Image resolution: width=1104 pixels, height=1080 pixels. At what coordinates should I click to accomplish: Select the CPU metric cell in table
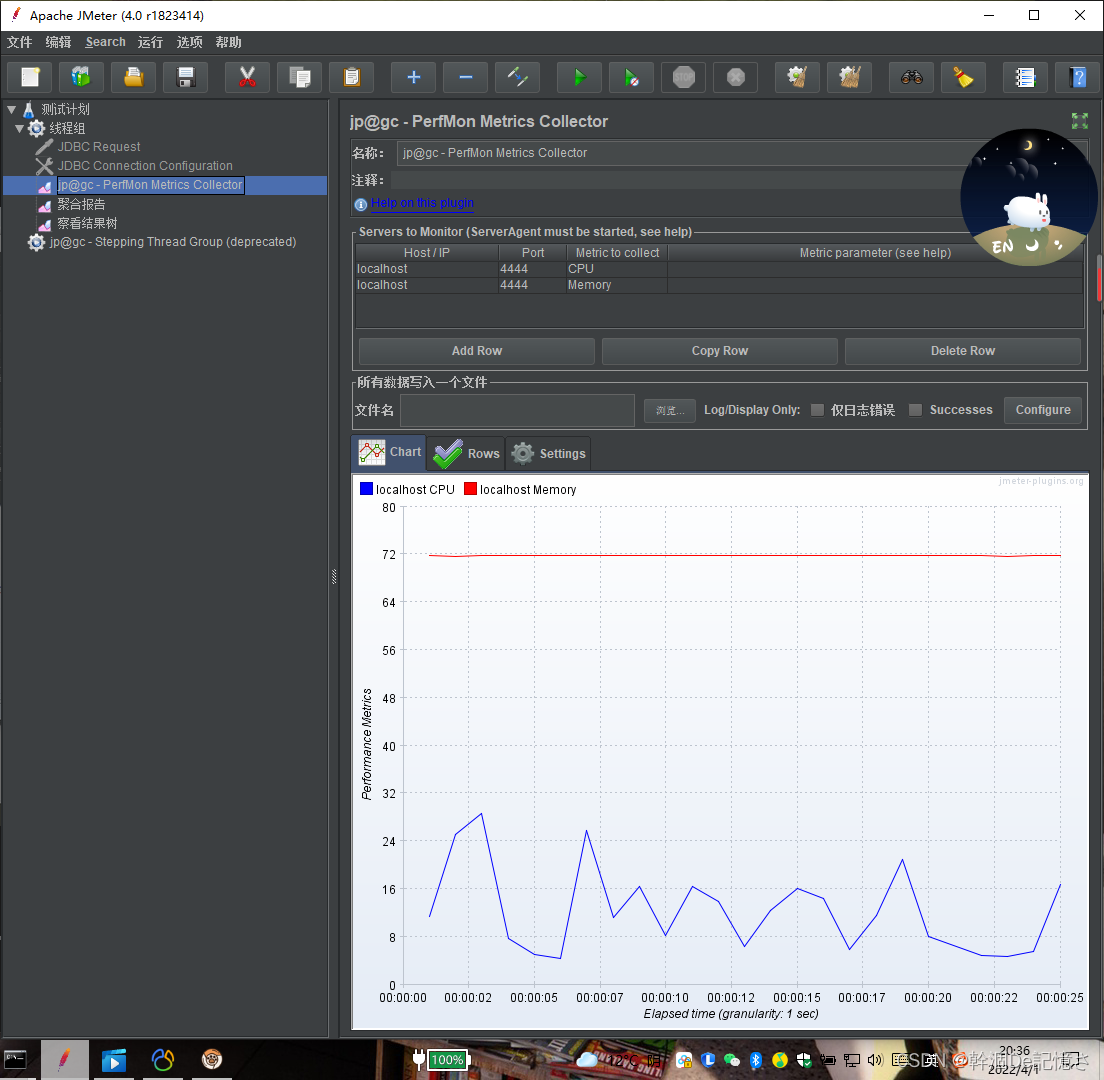(616, 269)
